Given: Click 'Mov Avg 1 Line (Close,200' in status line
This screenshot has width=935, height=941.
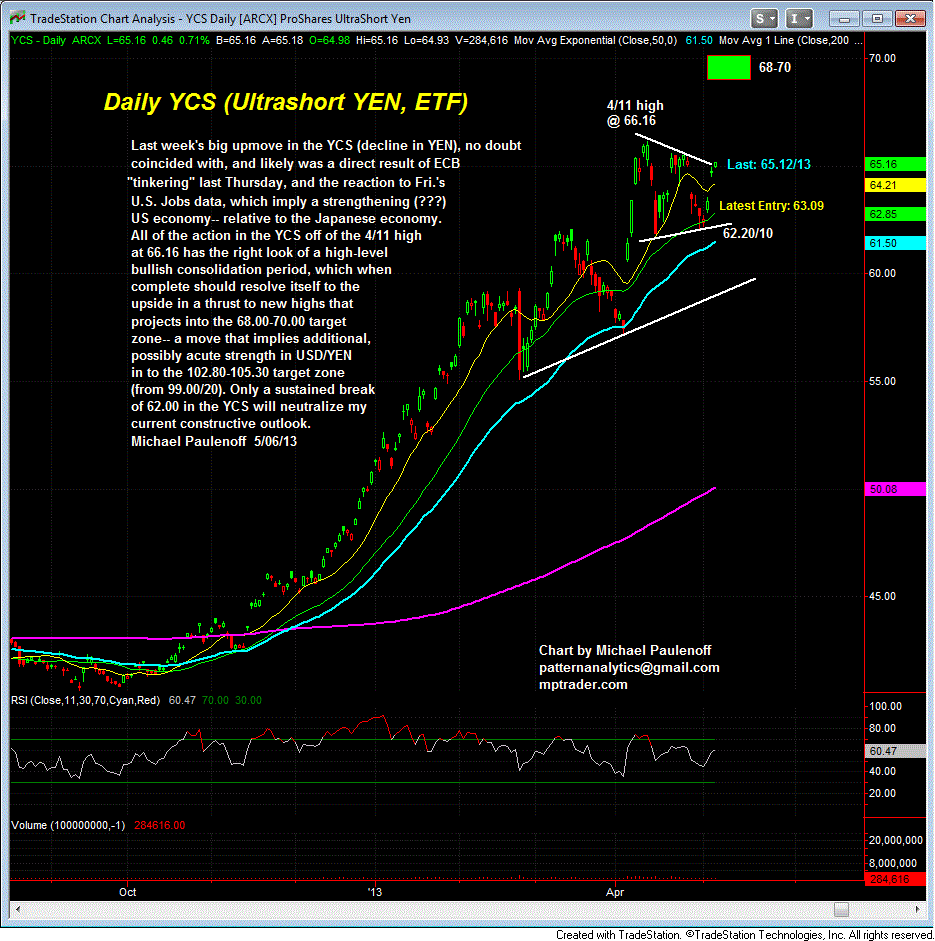Looking at the screenshot, I should (x=784, y=40).
